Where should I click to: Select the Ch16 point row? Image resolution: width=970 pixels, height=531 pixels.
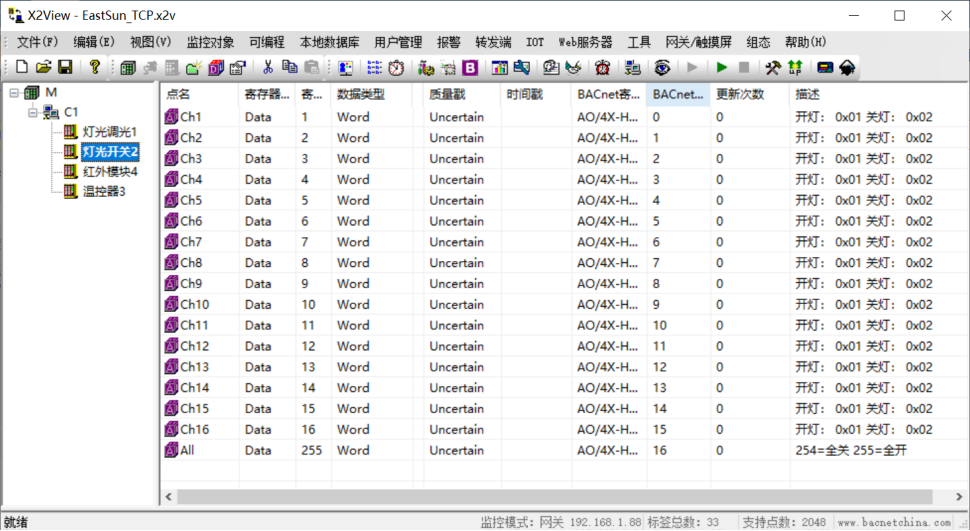click(564, 430)
